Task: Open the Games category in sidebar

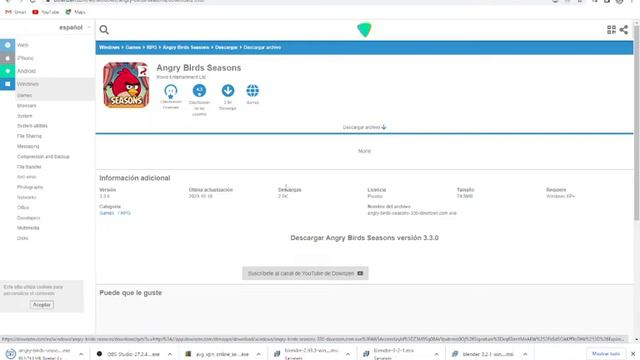Action: (x=24, y=95)
